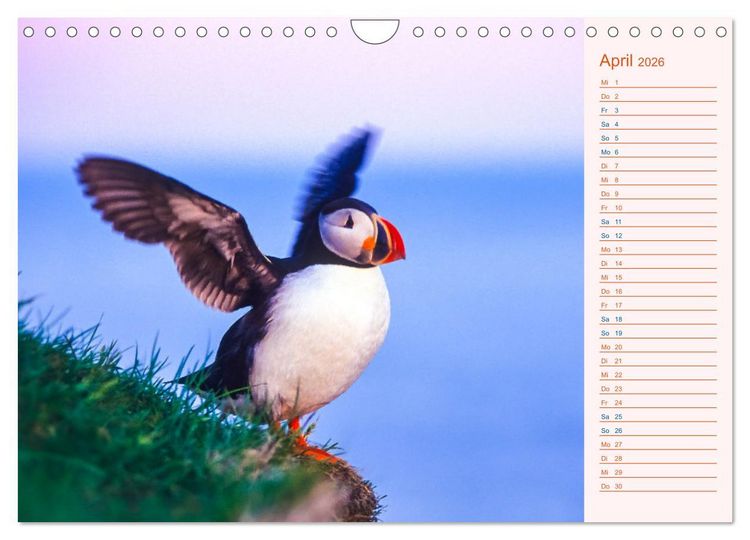Select the Mo 20 date row
750x540 pixels.
pos(658,347)
